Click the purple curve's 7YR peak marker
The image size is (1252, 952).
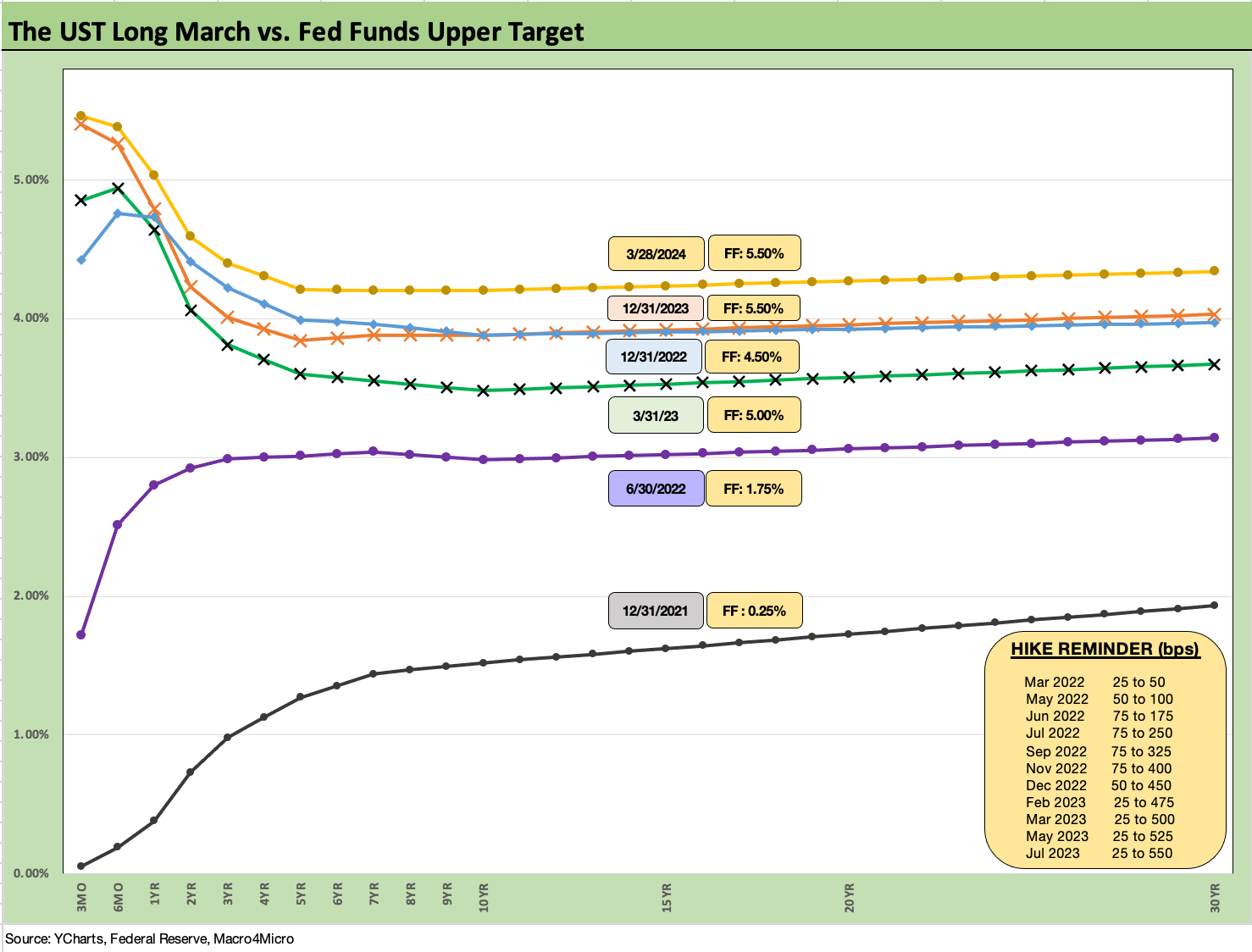tap(374, 451)
